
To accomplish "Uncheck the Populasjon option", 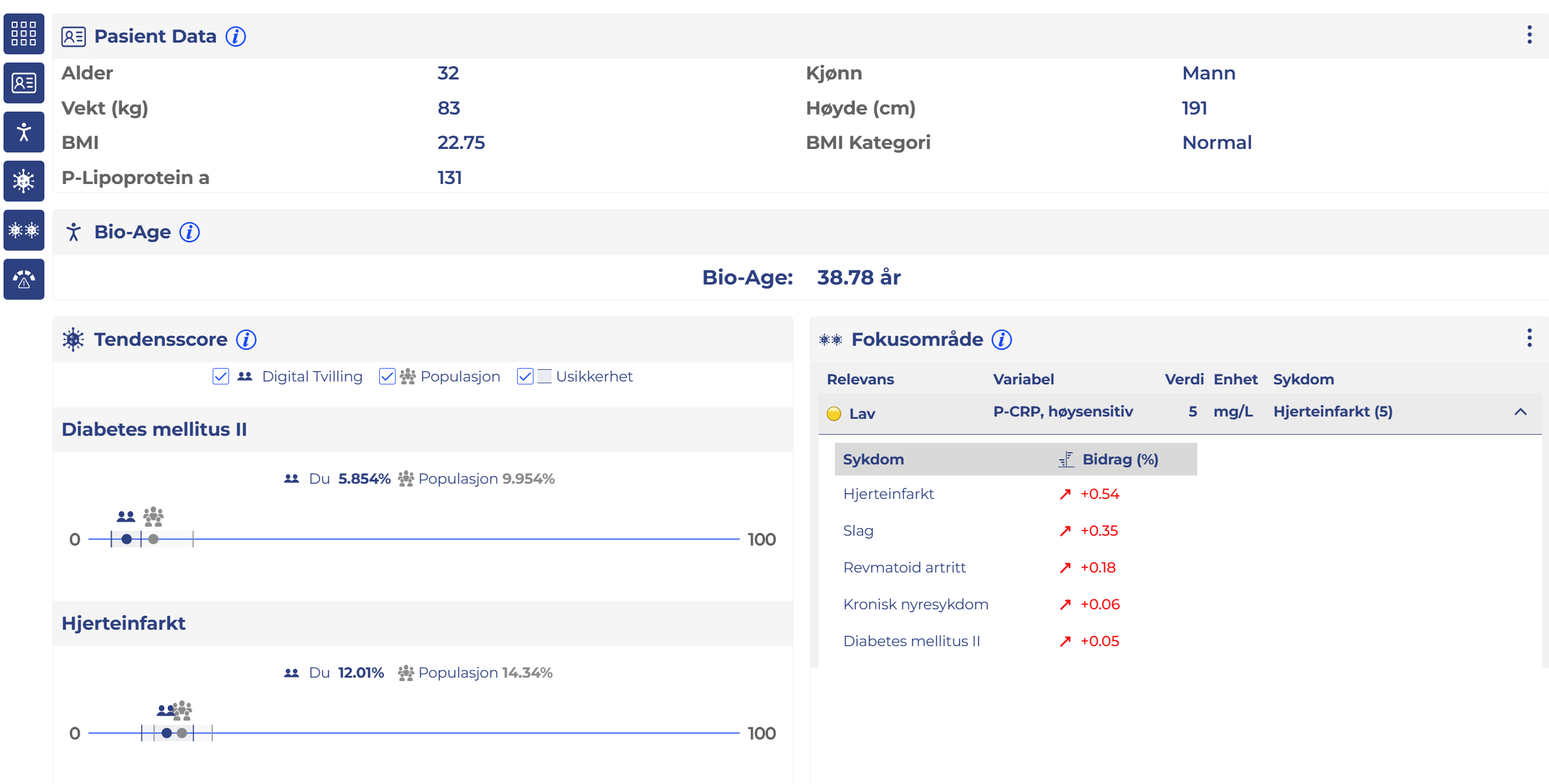I will click(387, 376).
